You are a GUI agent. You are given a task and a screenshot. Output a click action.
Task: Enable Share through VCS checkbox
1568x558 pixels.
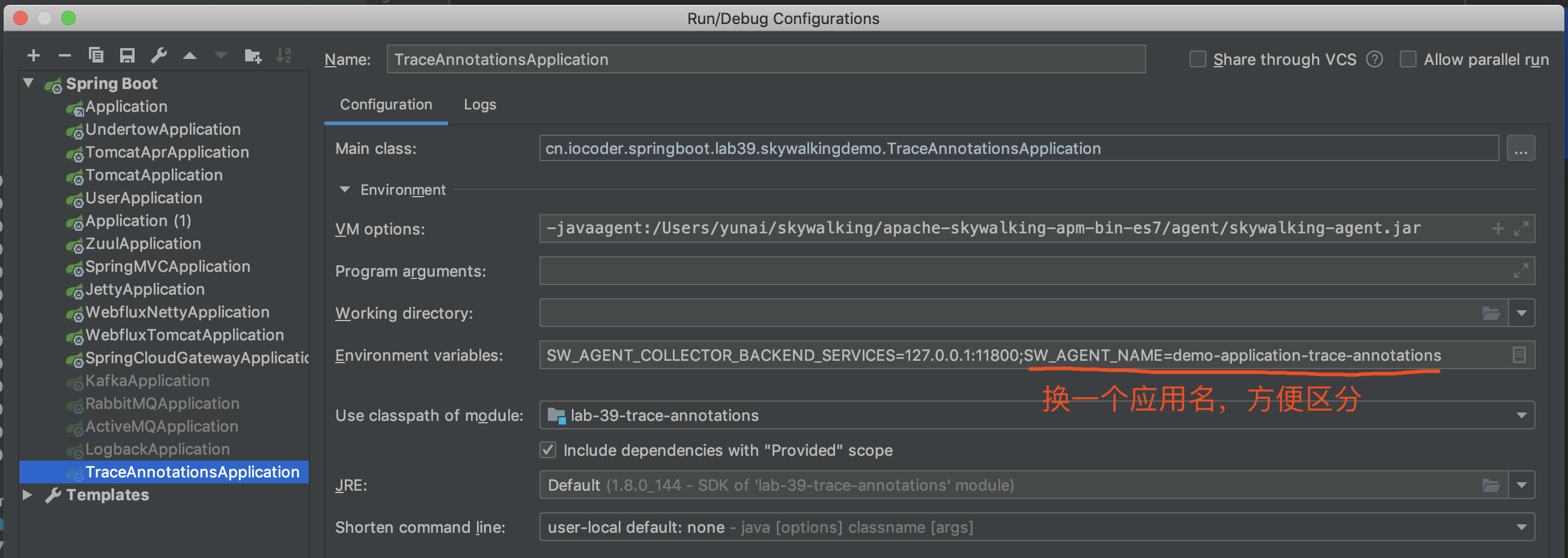pyautogui.click(x=1197, y=59)
